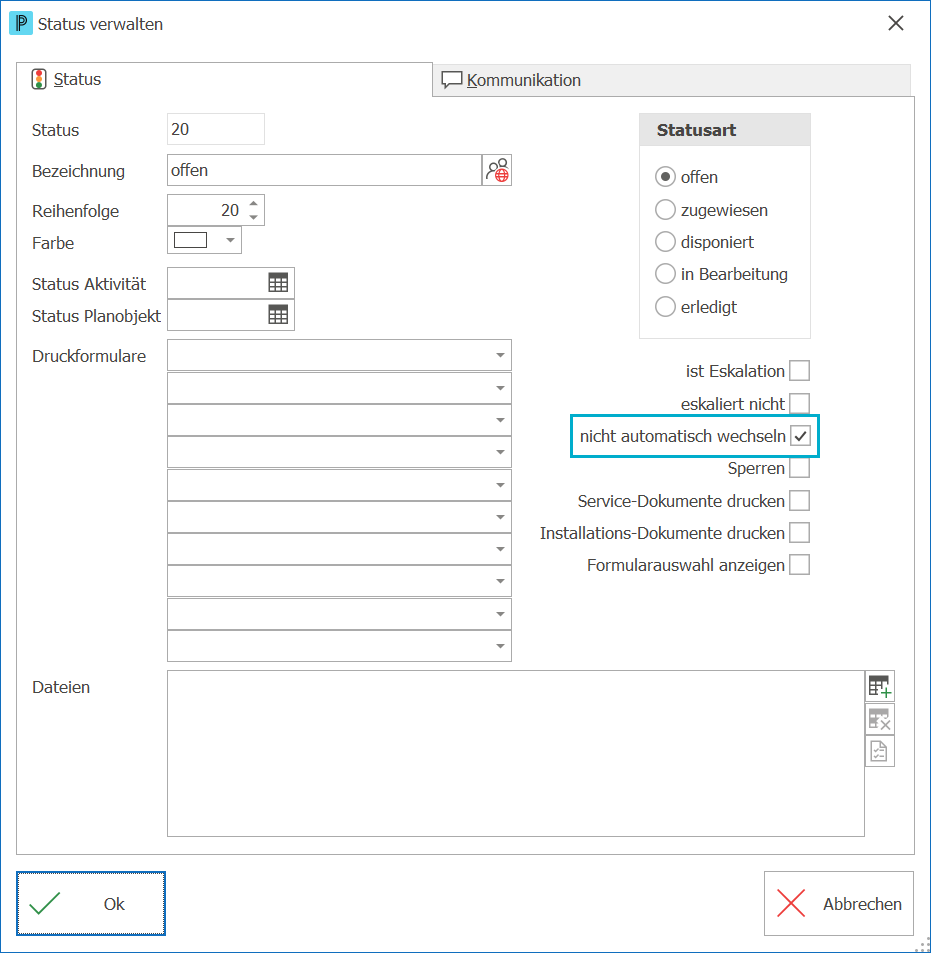The image size is (931, 953).
Task: Confirm with the Ok button
Action: click(x=91, y=903)
